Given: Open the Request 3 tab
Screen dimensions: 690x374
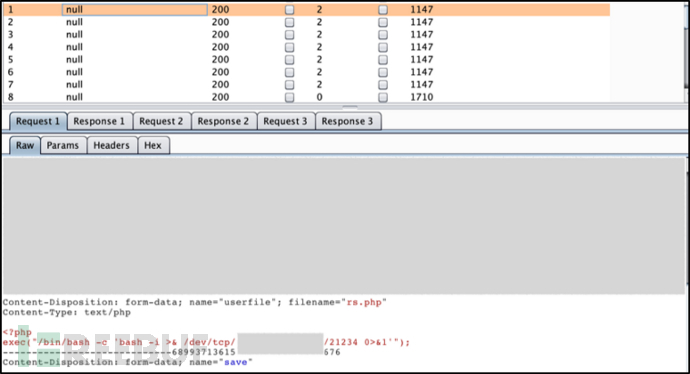Looking at the screenshot, I should [286, 121].
